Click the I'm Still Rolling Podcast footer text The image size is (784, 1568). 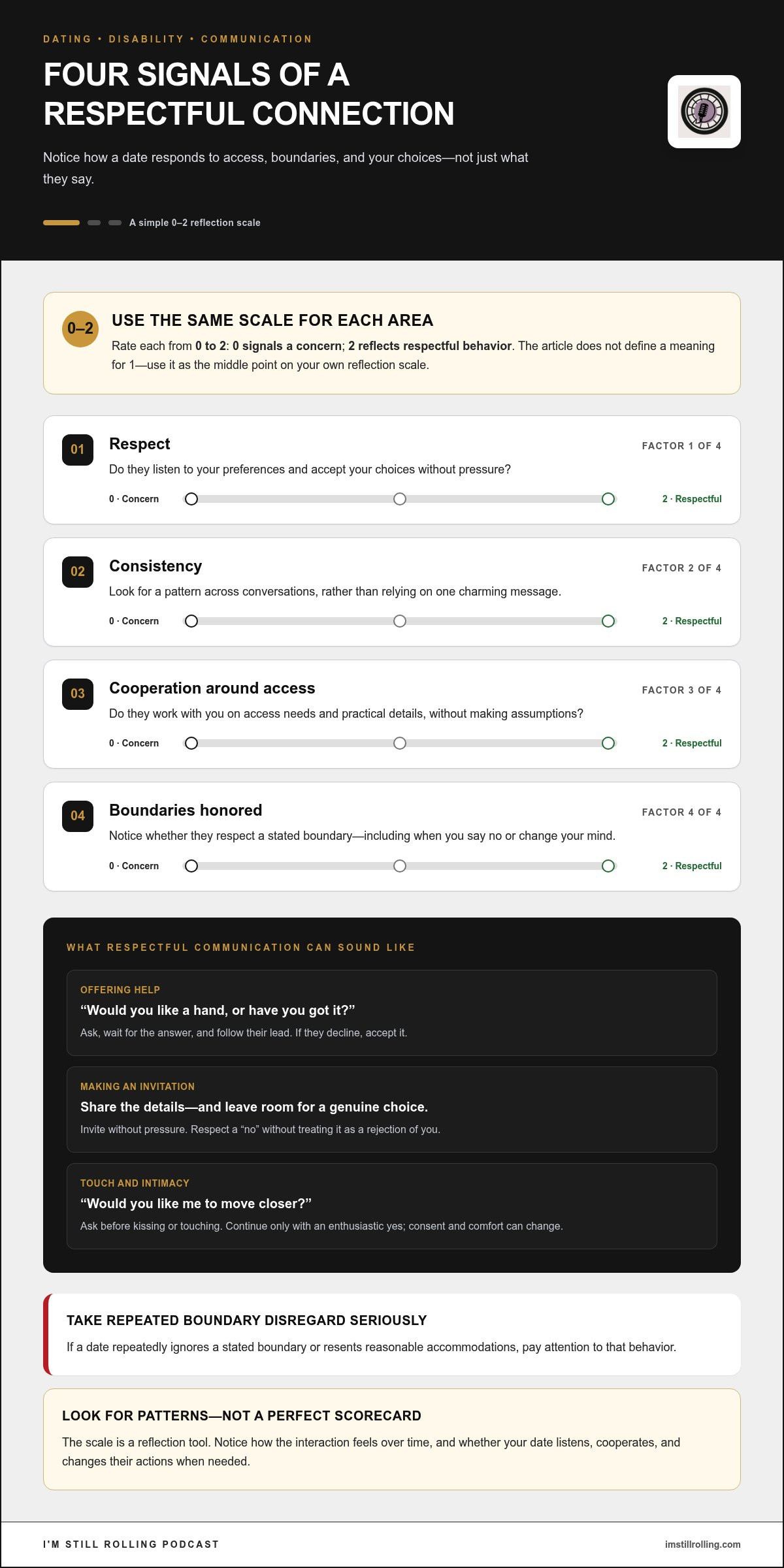click(131, 1544)
